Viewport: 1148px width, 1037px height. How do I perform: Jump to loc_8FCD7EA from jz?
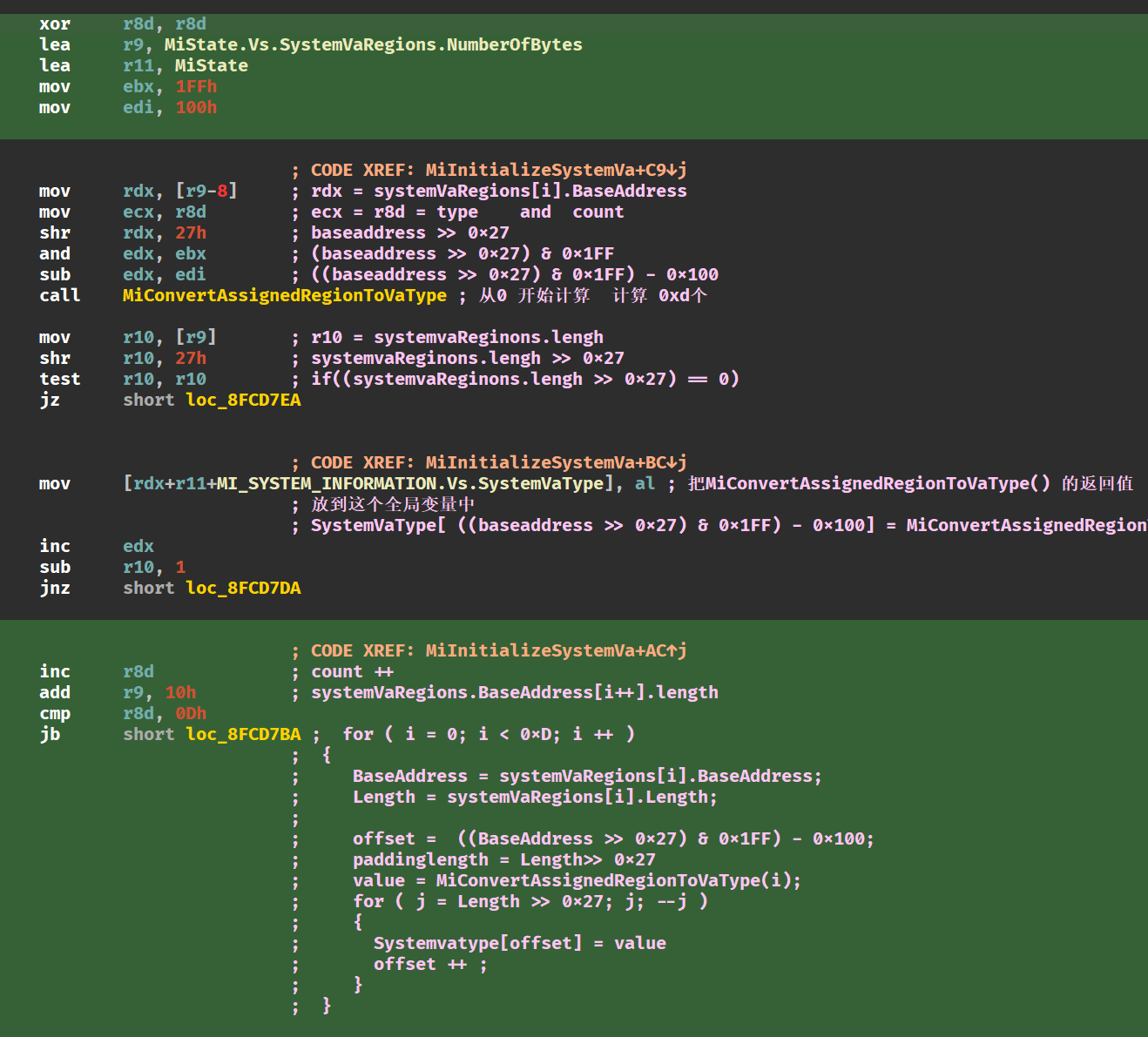point(243,400)
